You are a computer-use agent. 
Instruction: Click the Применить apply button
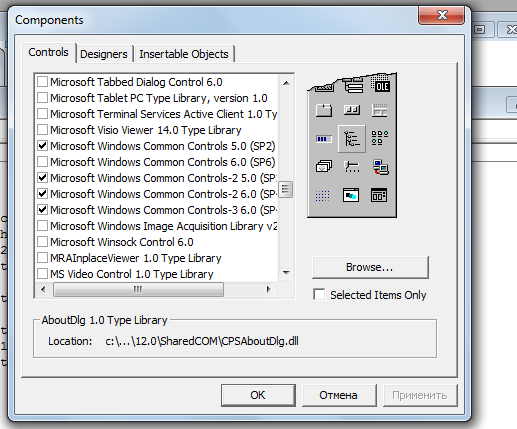click(x=420, y=395)
